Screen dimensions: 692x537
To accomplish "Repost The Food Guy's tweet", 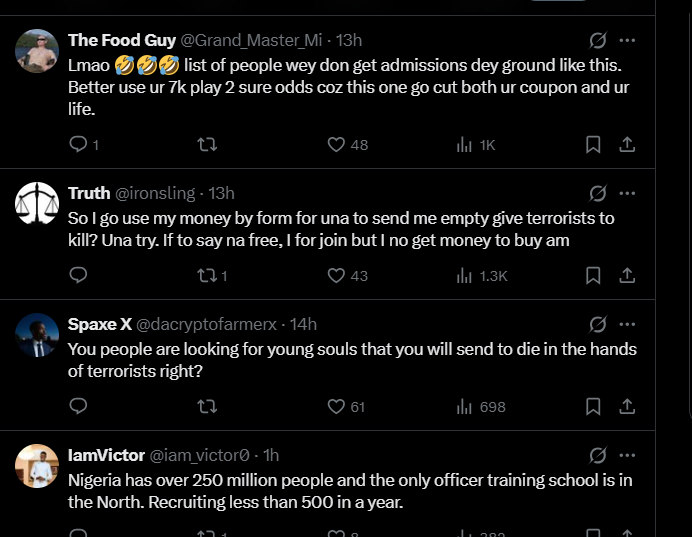I will [207, 144].
